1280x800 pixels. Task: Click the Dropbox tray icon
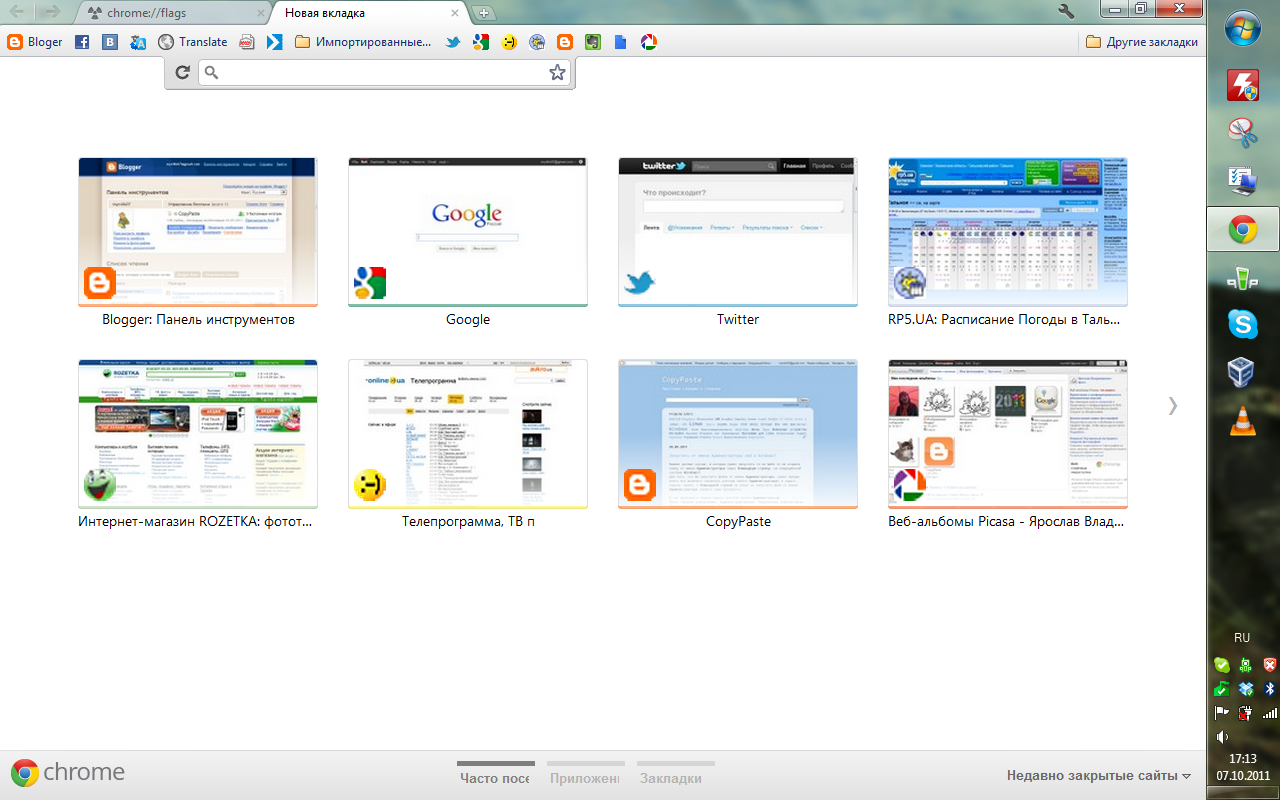pyautogui.click(x=1246, y=688)
